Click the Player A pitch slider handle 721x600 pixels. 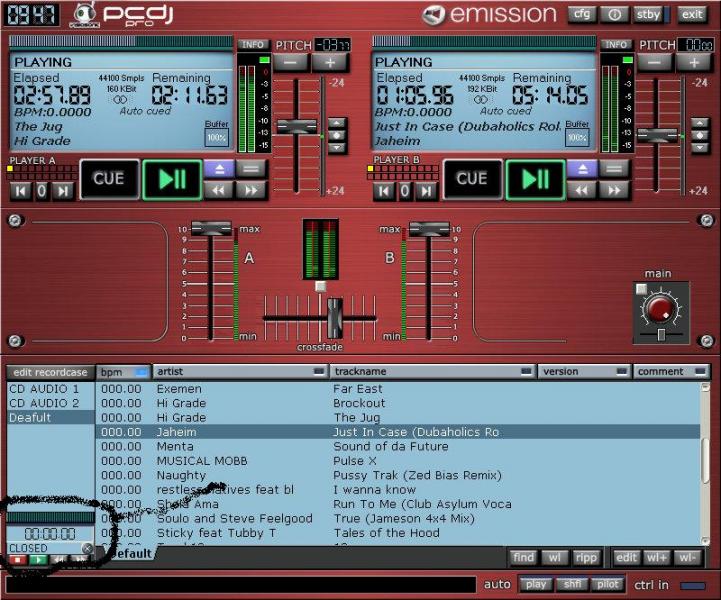tap(297, 126)
